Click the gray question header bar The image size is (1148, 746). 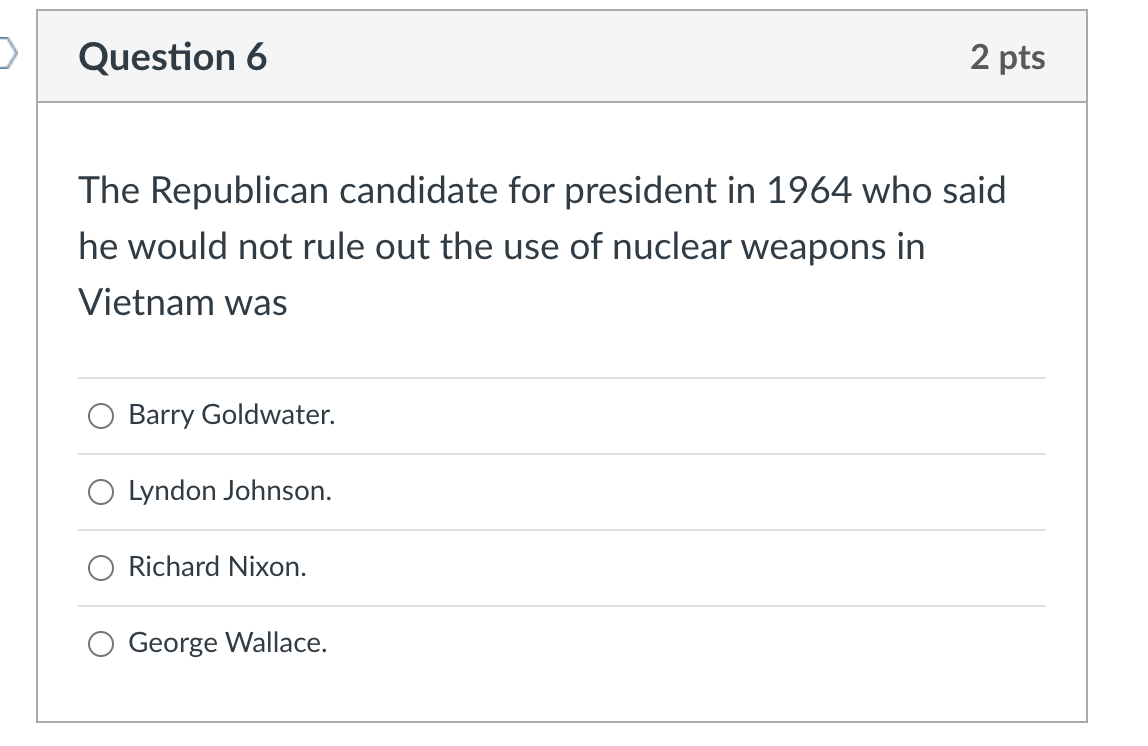pyautogui.click(x=562, y=56)
